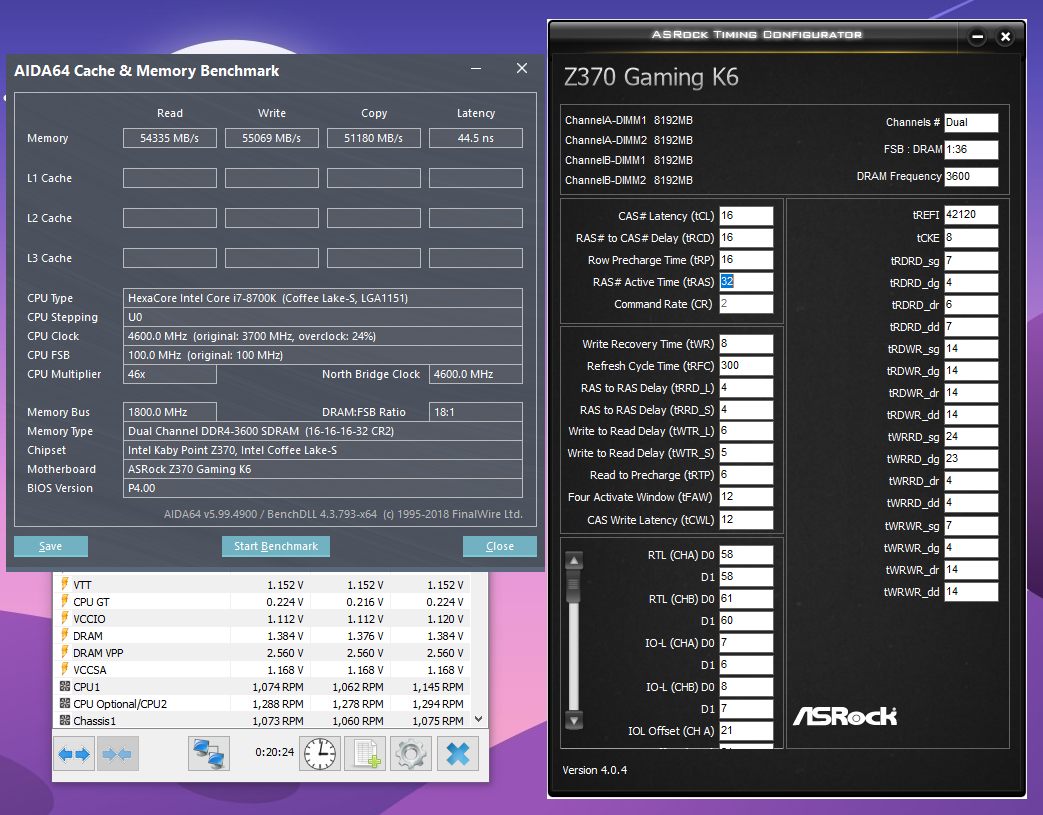
Task: Click the Memory Latency result 44.5 ns
Action: pos(476,138)
